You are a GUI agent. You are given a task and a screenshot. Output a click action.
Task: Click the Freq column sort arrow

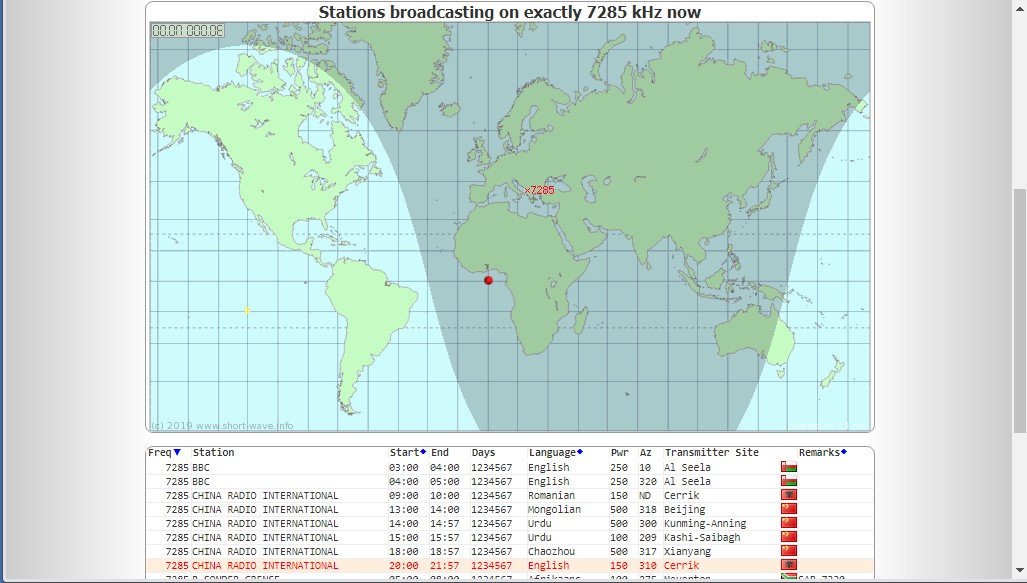point(177,452)
